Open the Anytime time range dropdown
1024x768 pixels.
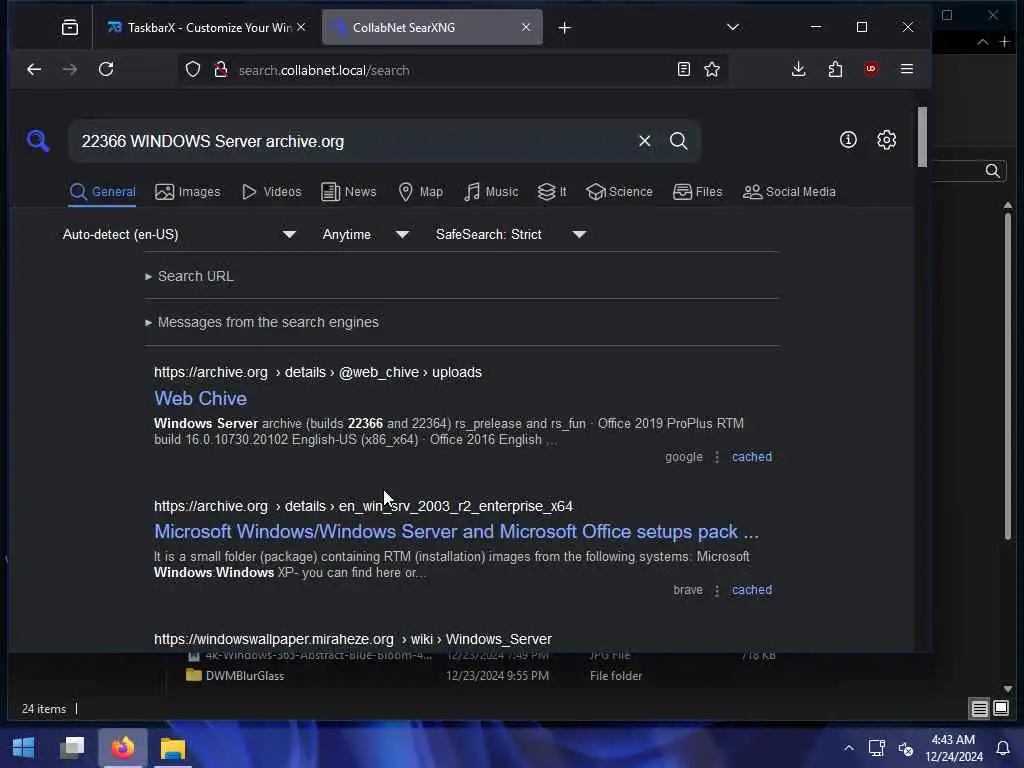[366, 234]
